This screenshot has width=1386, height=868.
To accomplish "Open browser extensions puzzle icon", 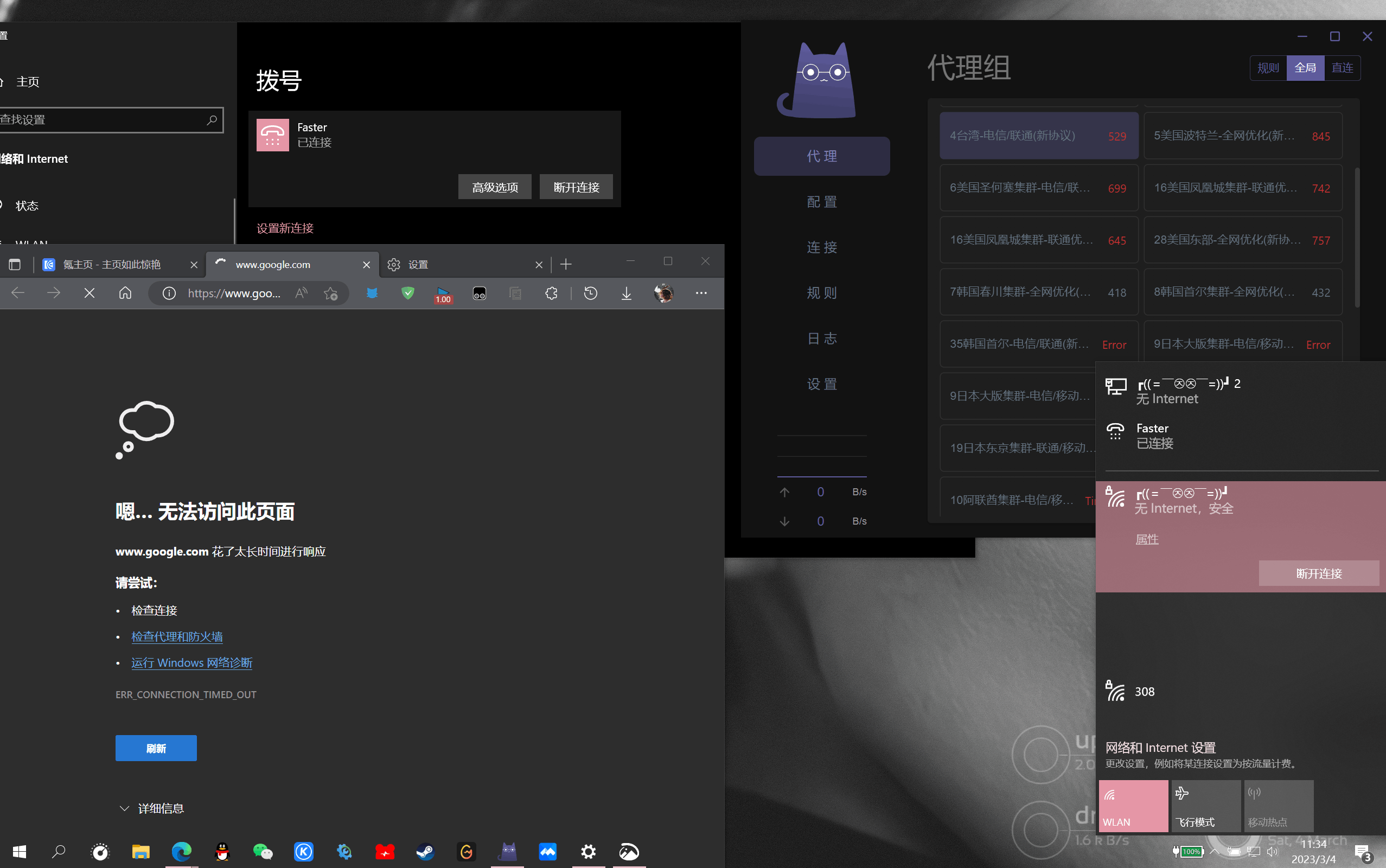I will [551, 293].
